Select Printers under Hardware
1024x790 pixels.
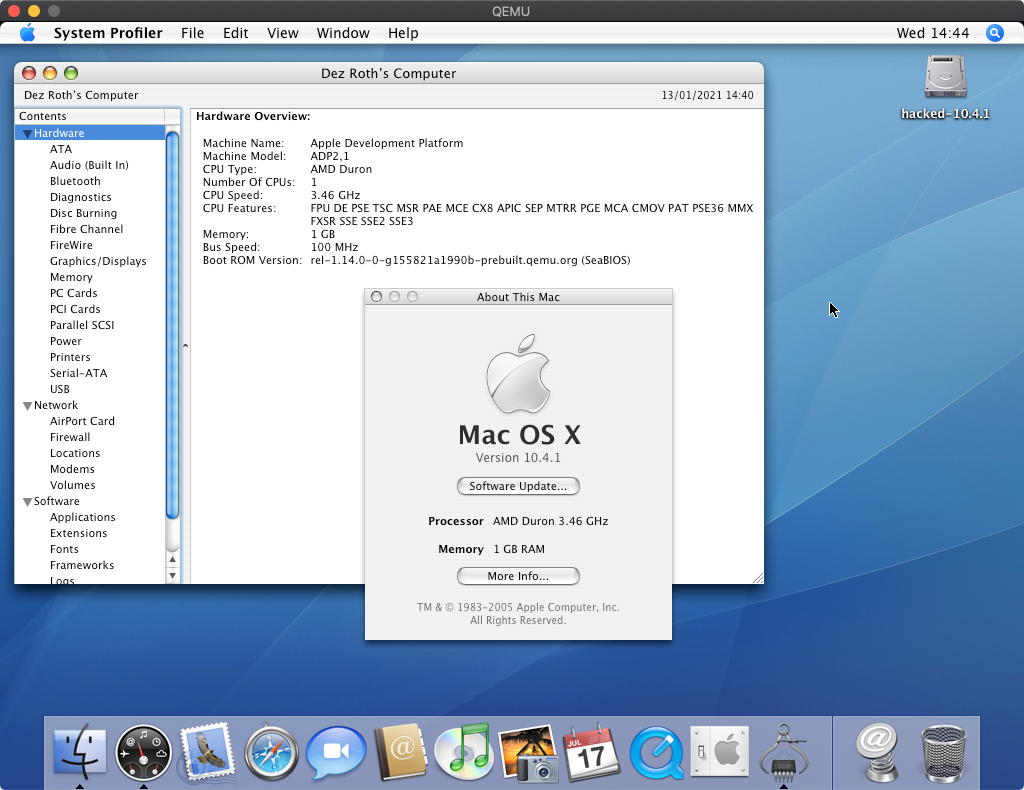[70, 357]
